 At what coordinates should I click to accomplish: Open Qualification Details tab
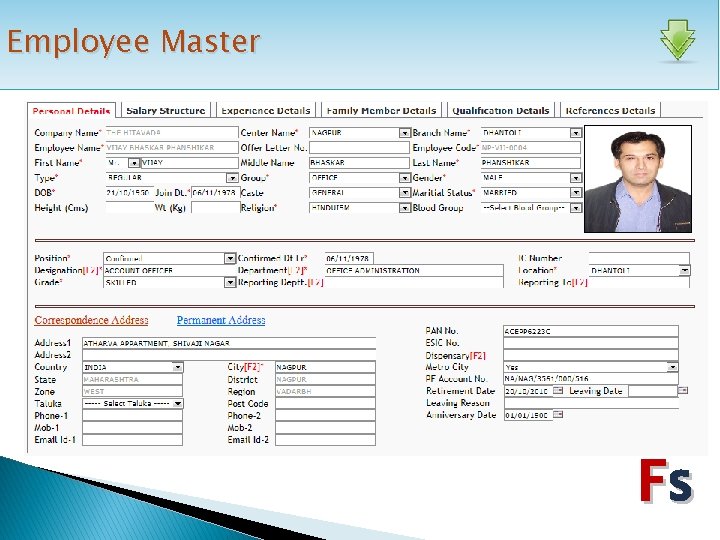coord(501,110)
